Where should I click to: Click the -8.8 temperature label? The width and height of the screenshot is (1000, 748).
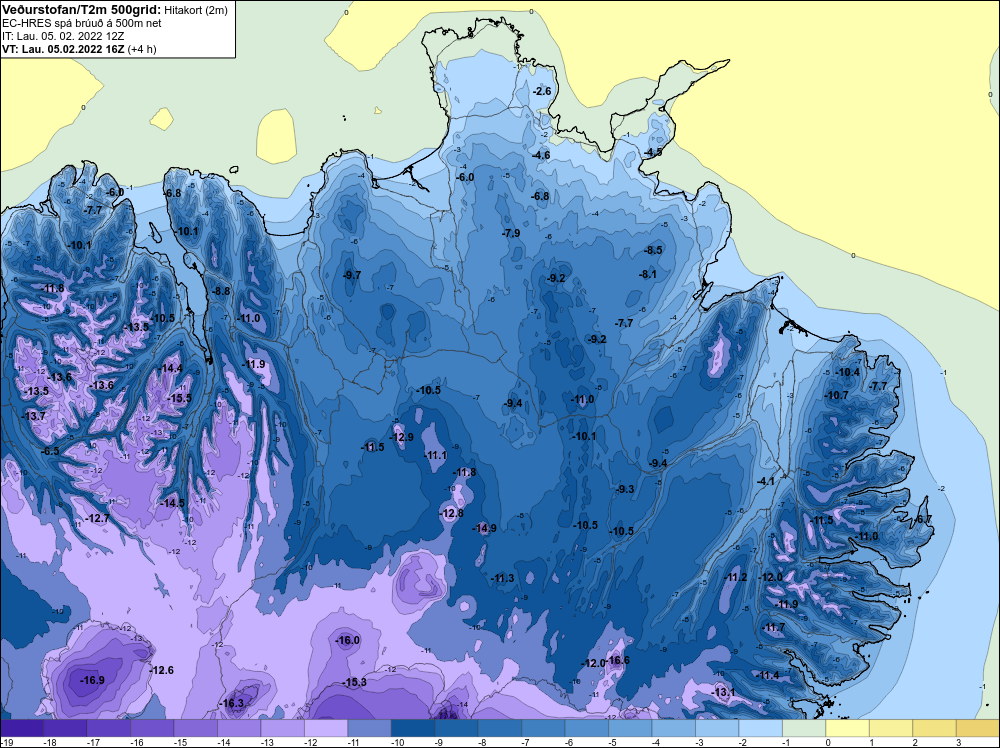coord(221,291)
